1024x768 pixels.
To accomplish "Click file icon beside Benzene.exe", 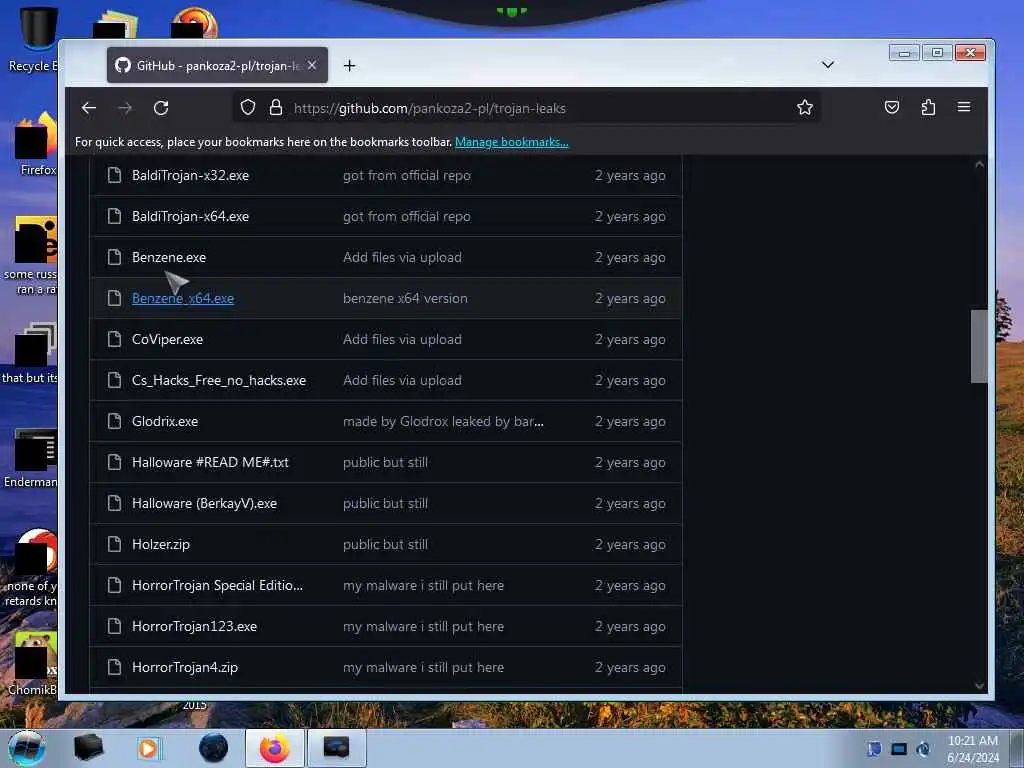I will pos(114,257).
